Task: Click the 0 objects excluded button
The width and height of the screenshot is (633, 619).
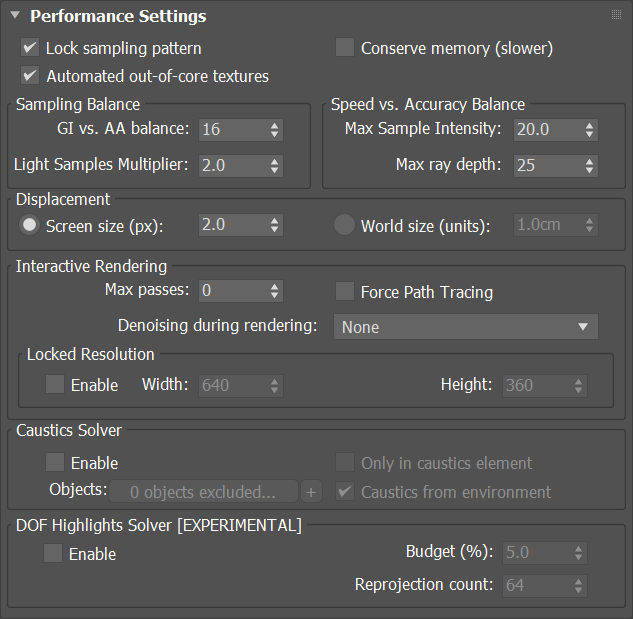Action: coord(203,491)
